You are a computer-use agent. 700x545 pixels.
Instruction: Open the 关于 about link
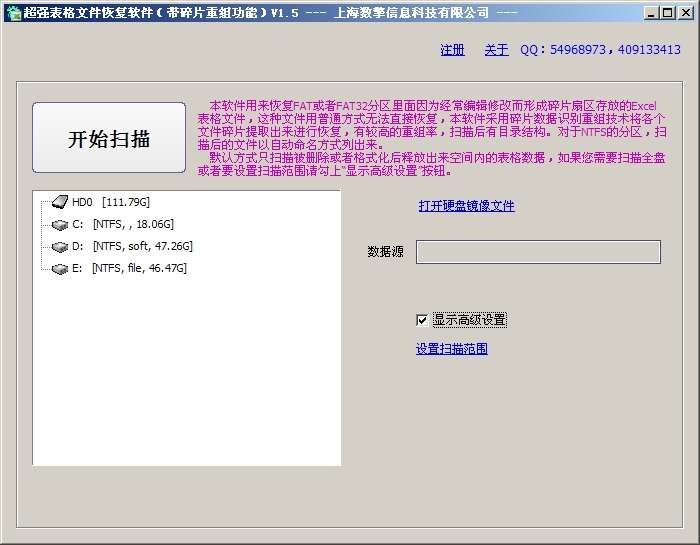coord(496,50)
